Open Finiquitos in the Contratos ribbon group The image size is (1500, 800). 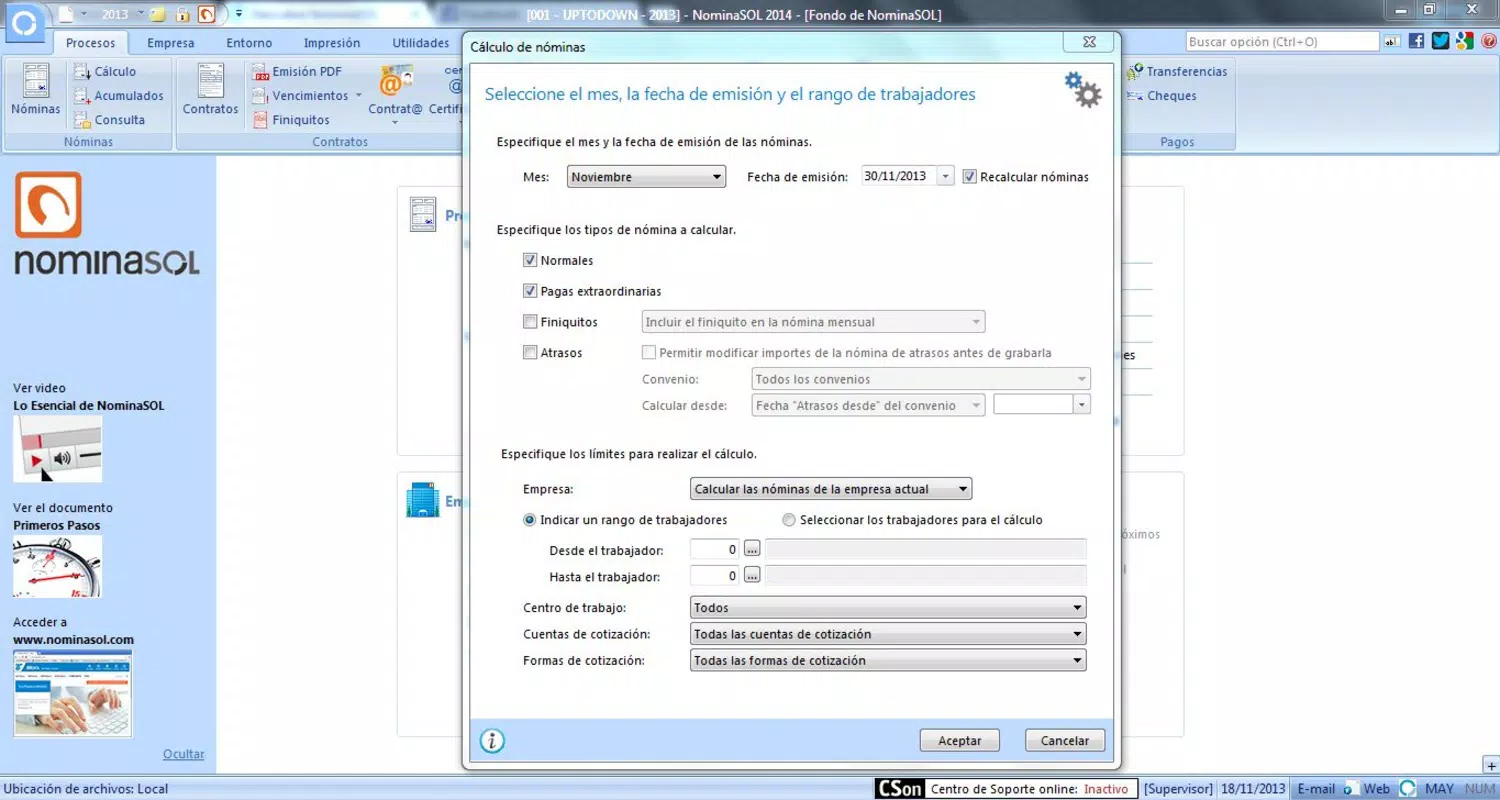click(x=290, y=120)
